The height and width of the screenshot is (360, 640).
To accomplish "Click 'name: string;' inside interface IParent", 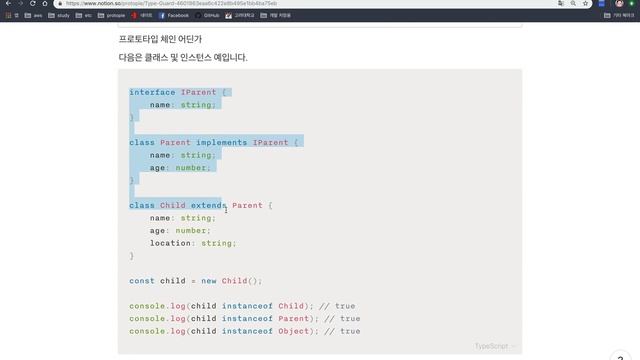I will [183, 105].
